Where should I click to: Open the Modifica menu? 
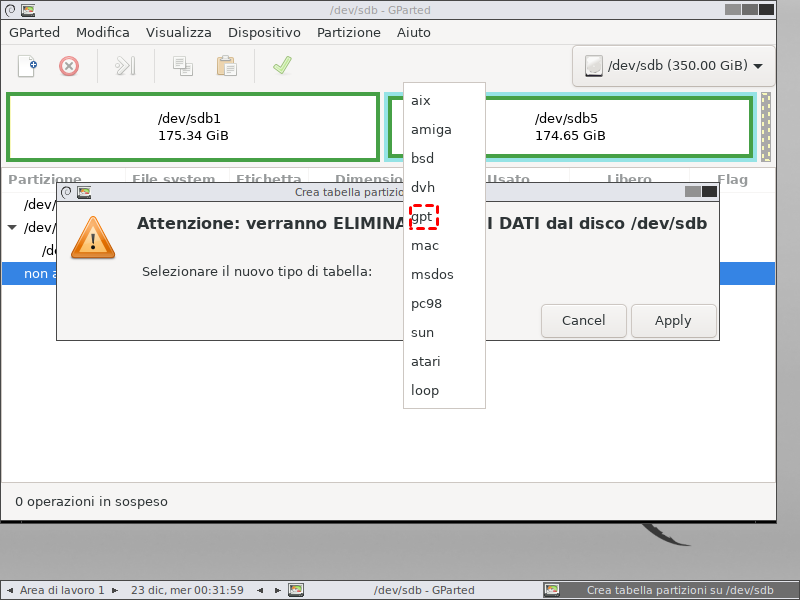[103, 33]
